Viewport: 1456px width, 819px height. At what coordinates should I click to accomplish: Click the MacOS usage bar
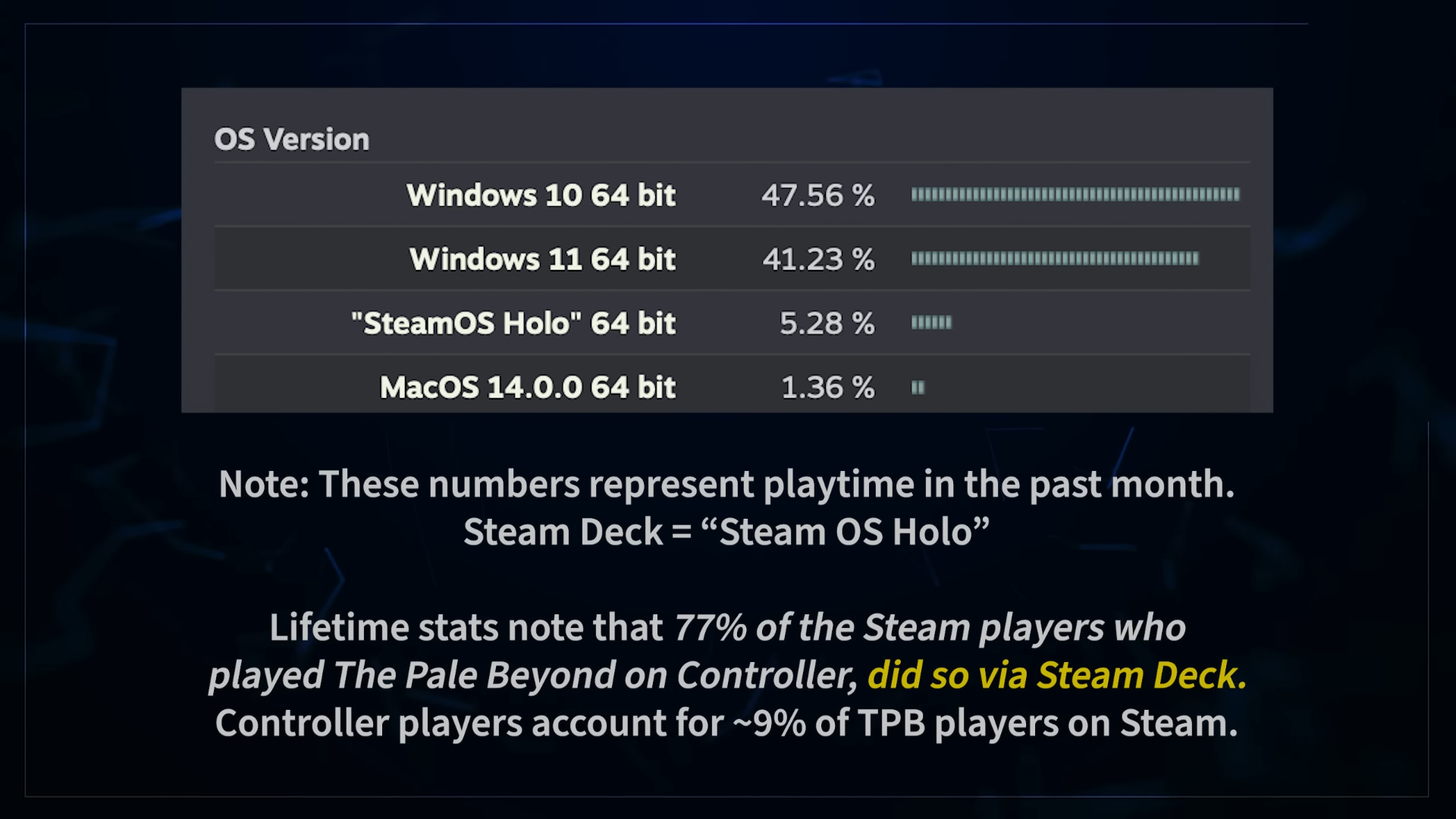tap(918, 388)
